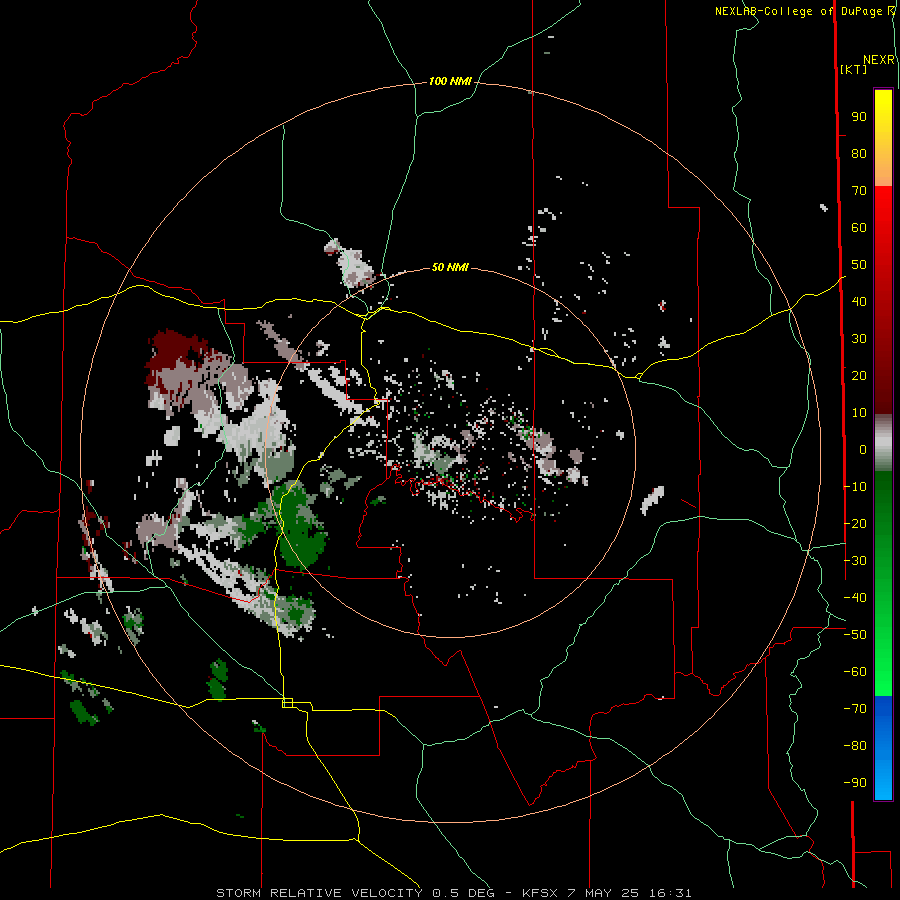Viewport: 900px width, 900px height.
Task: Select the -40 value on velocity scale
Action: (x=855, y=598)
